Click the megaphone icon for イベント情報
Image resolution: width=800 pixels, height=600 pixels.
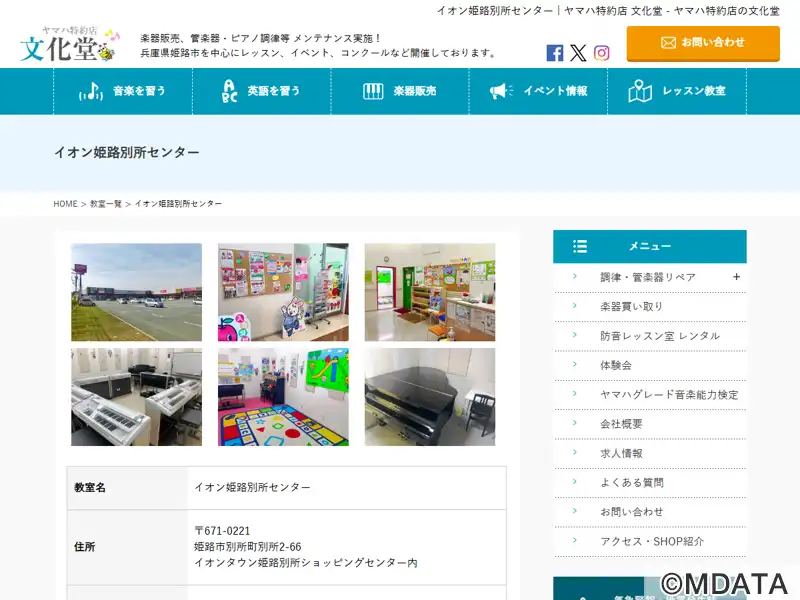point(501,91)
